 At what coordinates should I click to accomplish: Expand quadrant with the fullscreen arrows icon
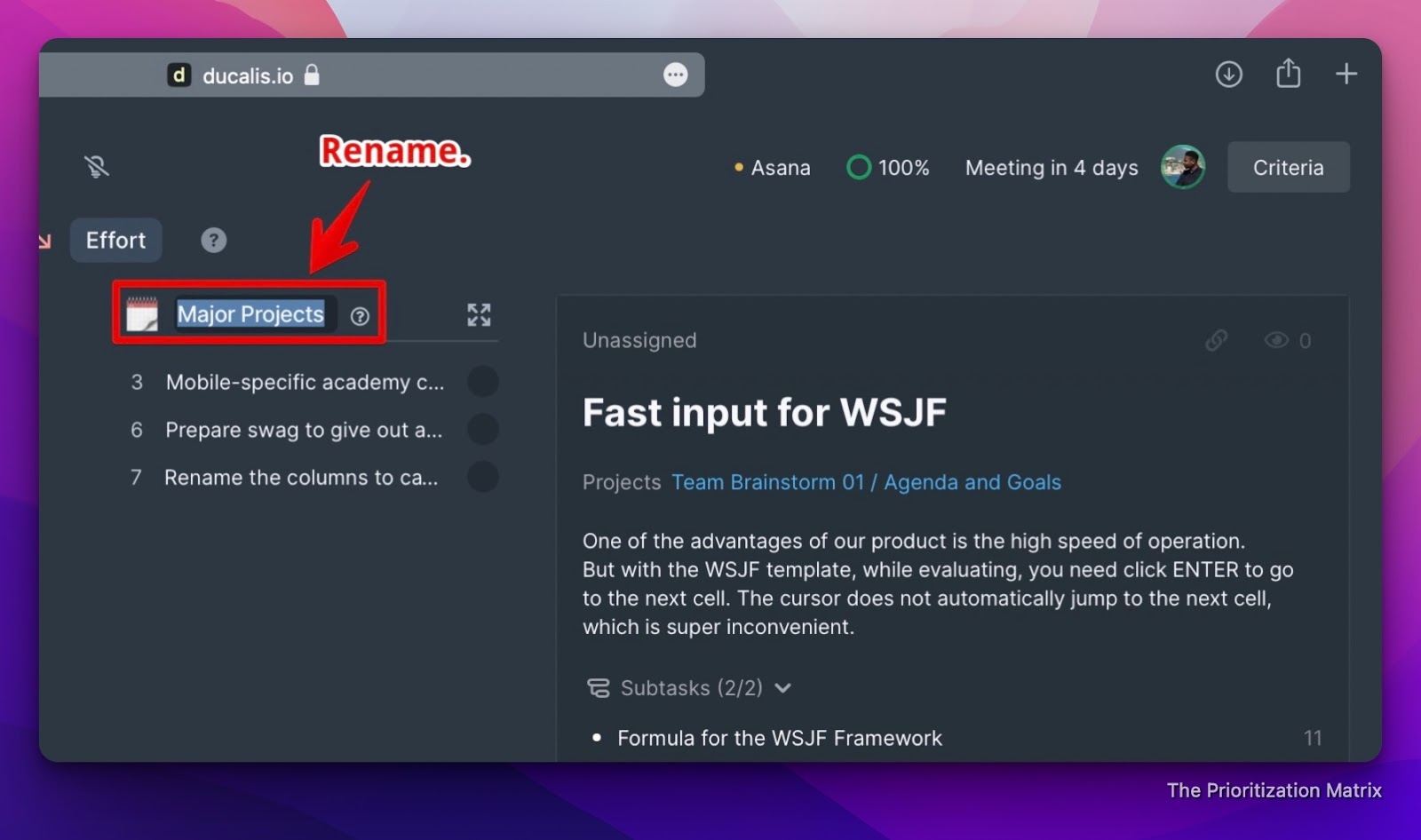click(x=479, y=314)
